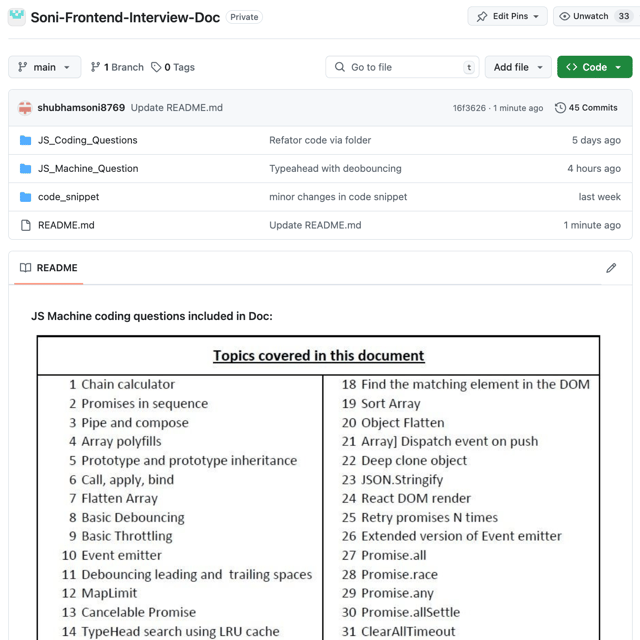Click the tag icon next to Tags
The height and width of the screenshot is (640, 640).
(156, 67)
